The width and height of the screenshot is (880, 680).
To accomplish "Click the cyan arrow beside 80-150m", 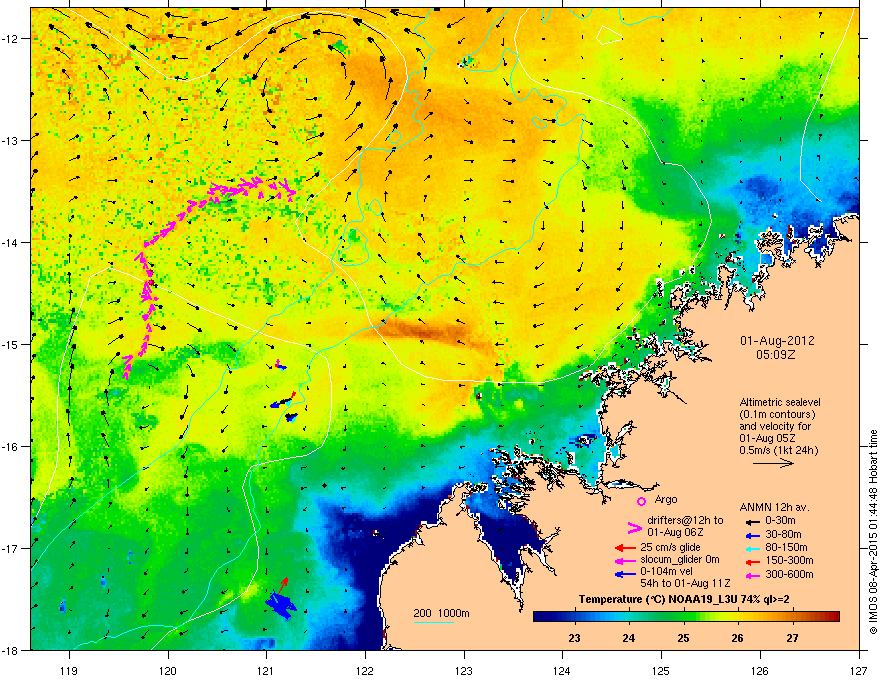I will 753,548.
